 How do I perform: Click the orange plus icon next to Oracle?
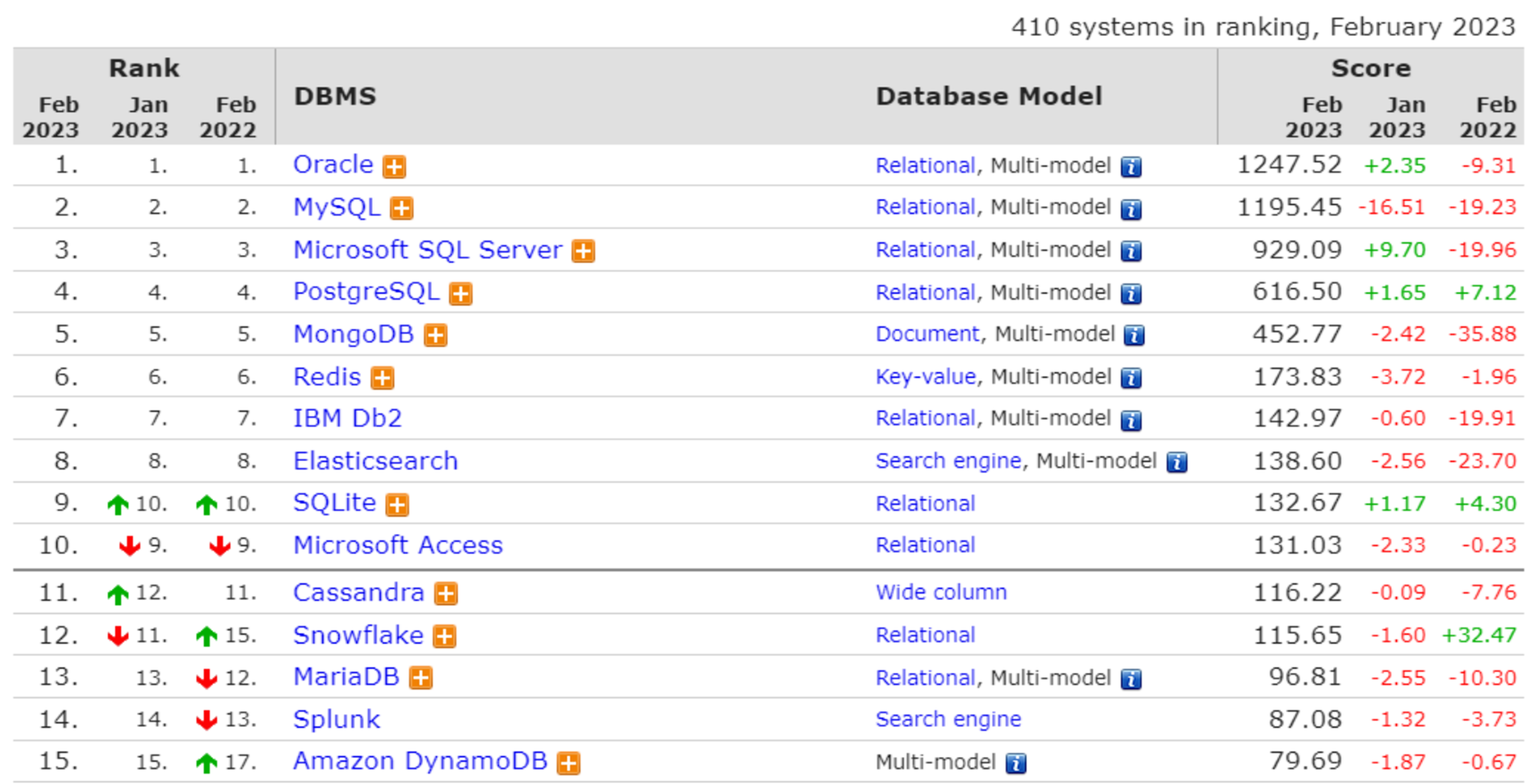pyautogui.click(x=394, y=167)
